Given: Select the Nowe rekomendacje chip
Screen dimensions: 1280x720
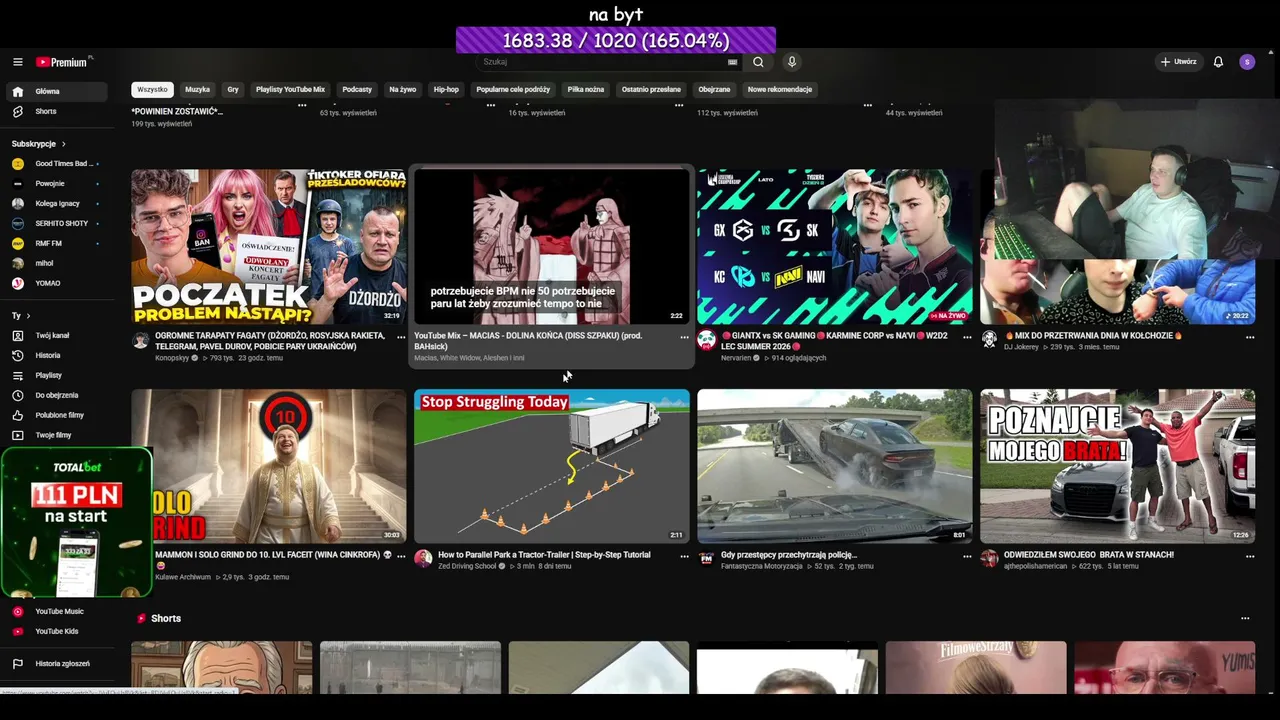Looking at the screenshot, I should pyautogui.click(x=780, y=89).
